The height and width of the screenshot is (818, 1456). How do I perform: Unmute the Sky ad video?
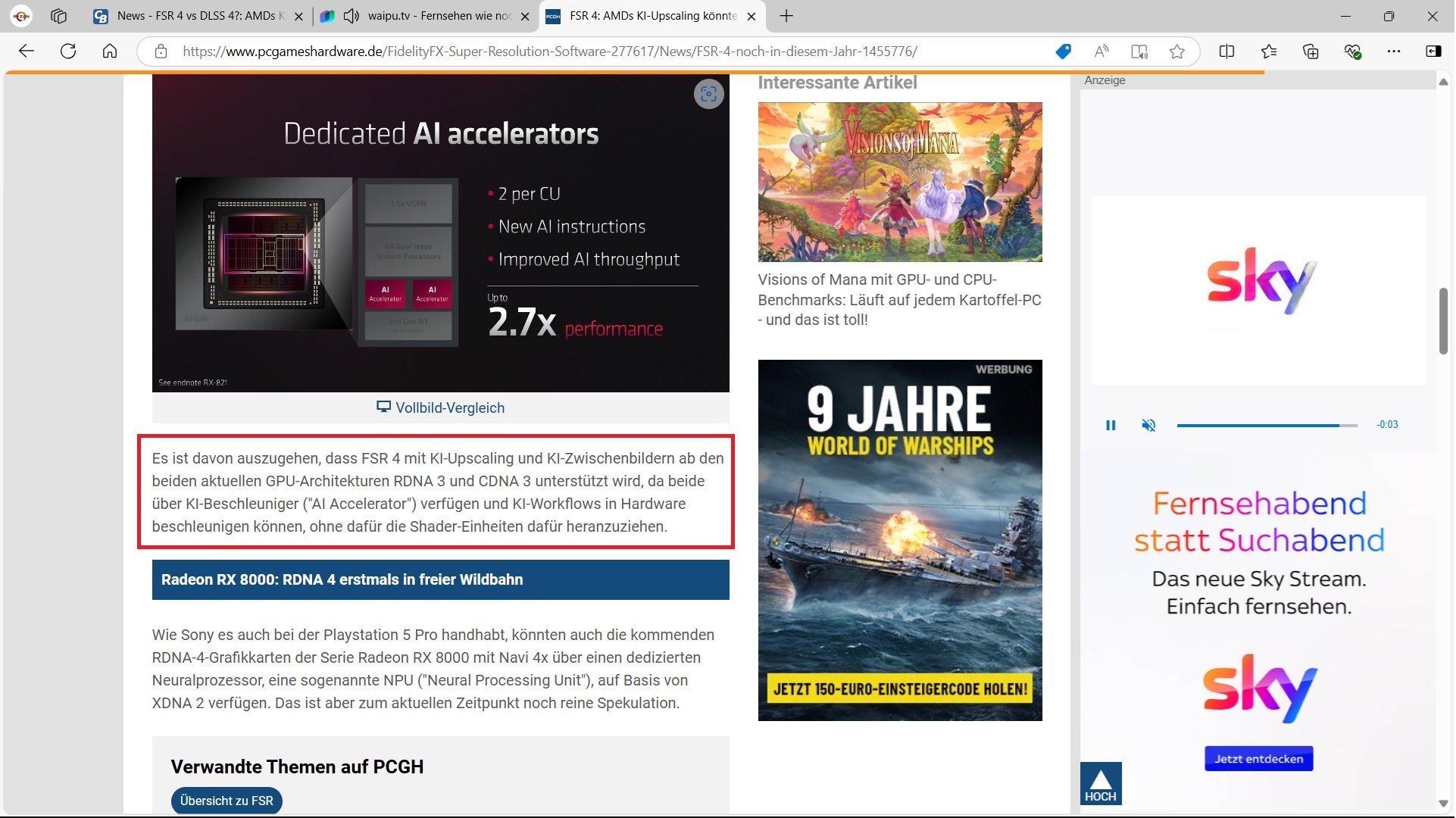pos(1148,425)
